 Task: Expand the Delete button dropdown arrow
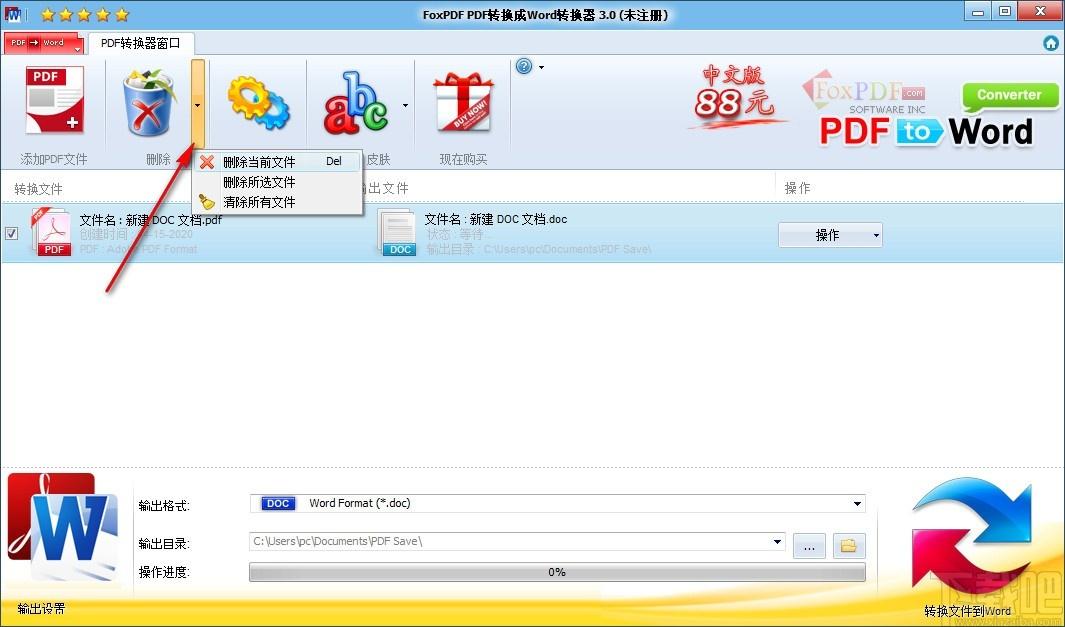(198, 105)
